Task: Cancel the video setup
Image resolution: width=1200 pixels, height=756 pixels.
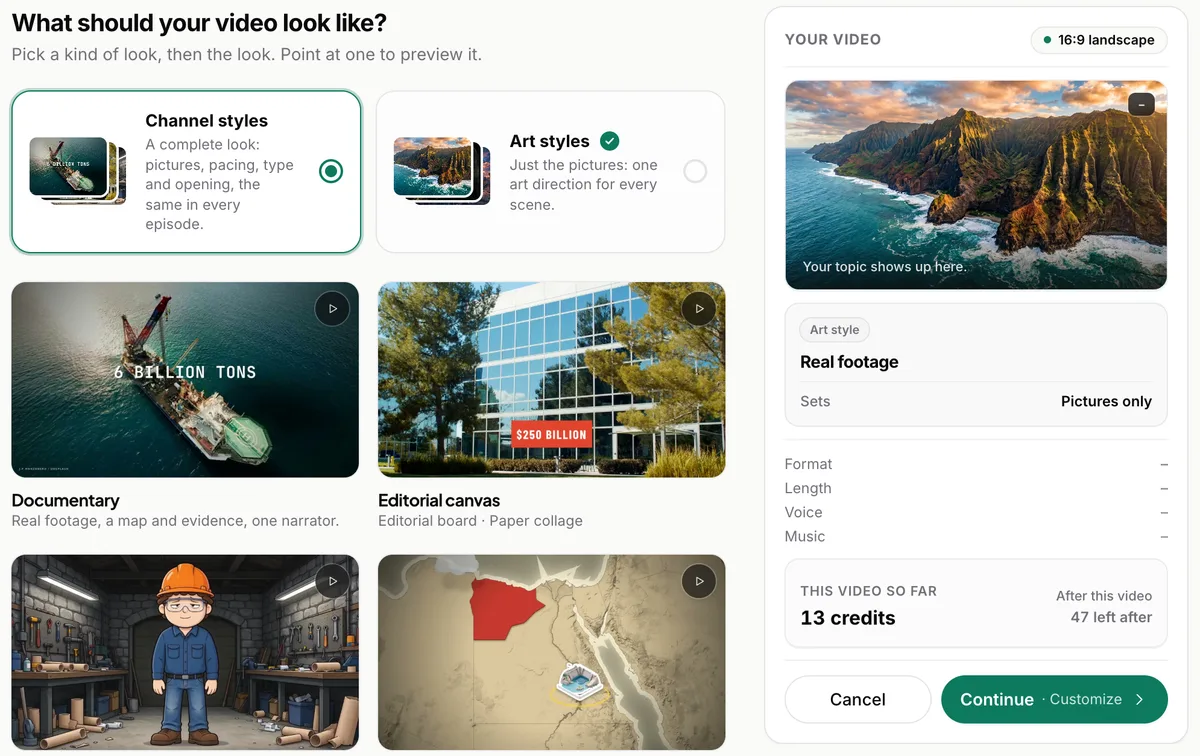Action: click(x=858, y=699)
